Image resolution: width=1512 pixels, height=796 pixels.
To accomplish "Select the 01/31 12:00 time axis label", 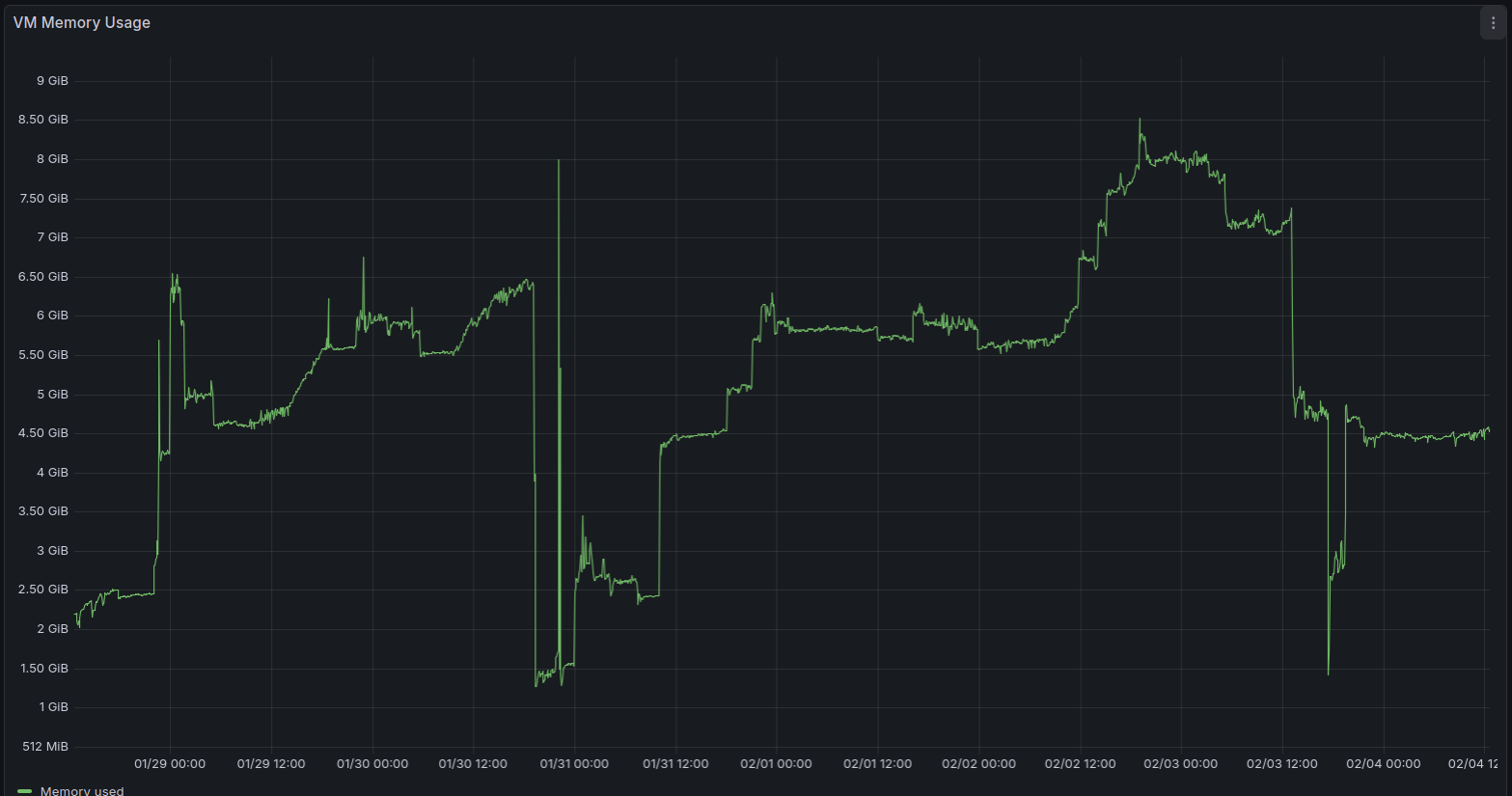I will pyautogui.click(x=675, y=763).
